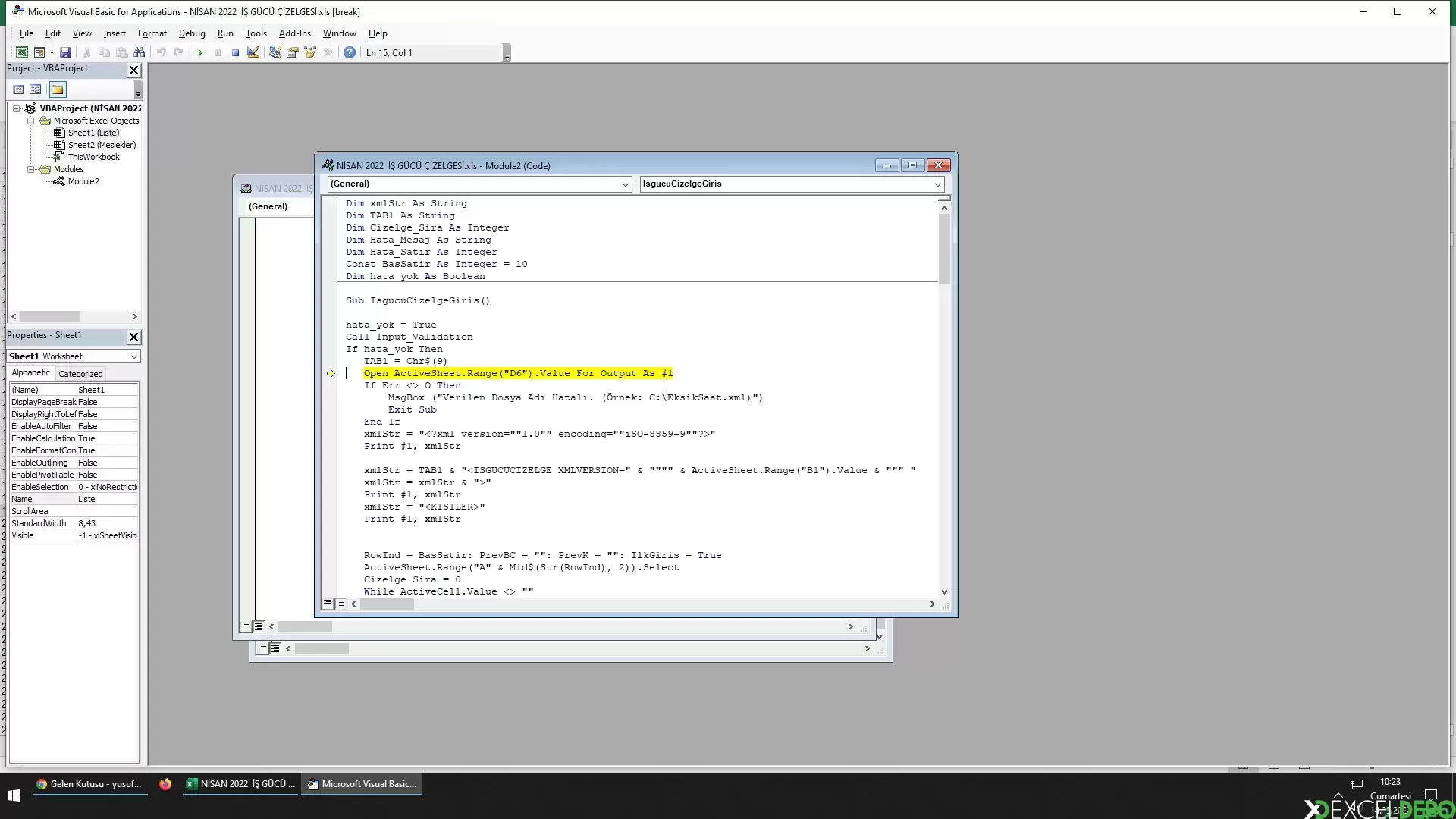Open the Add-Ins menu
The width and height of the screenshot is (1456, 819).
[x=295, y=33]
